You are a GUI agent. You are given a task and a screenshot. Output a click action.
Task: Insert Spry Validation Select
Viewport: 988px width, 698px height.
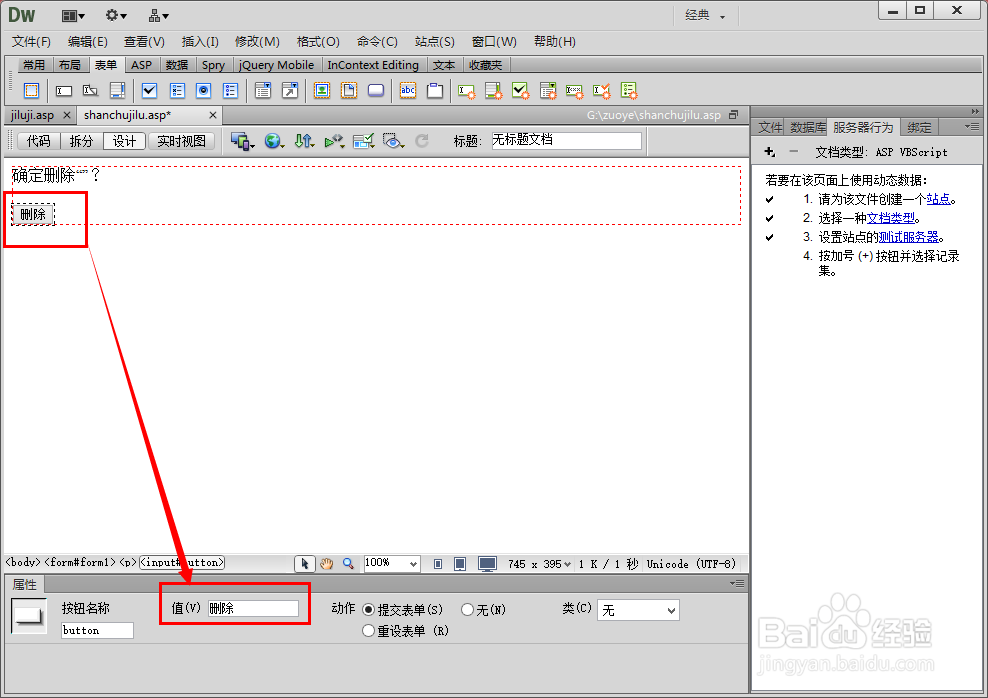[x=548, y=92]
